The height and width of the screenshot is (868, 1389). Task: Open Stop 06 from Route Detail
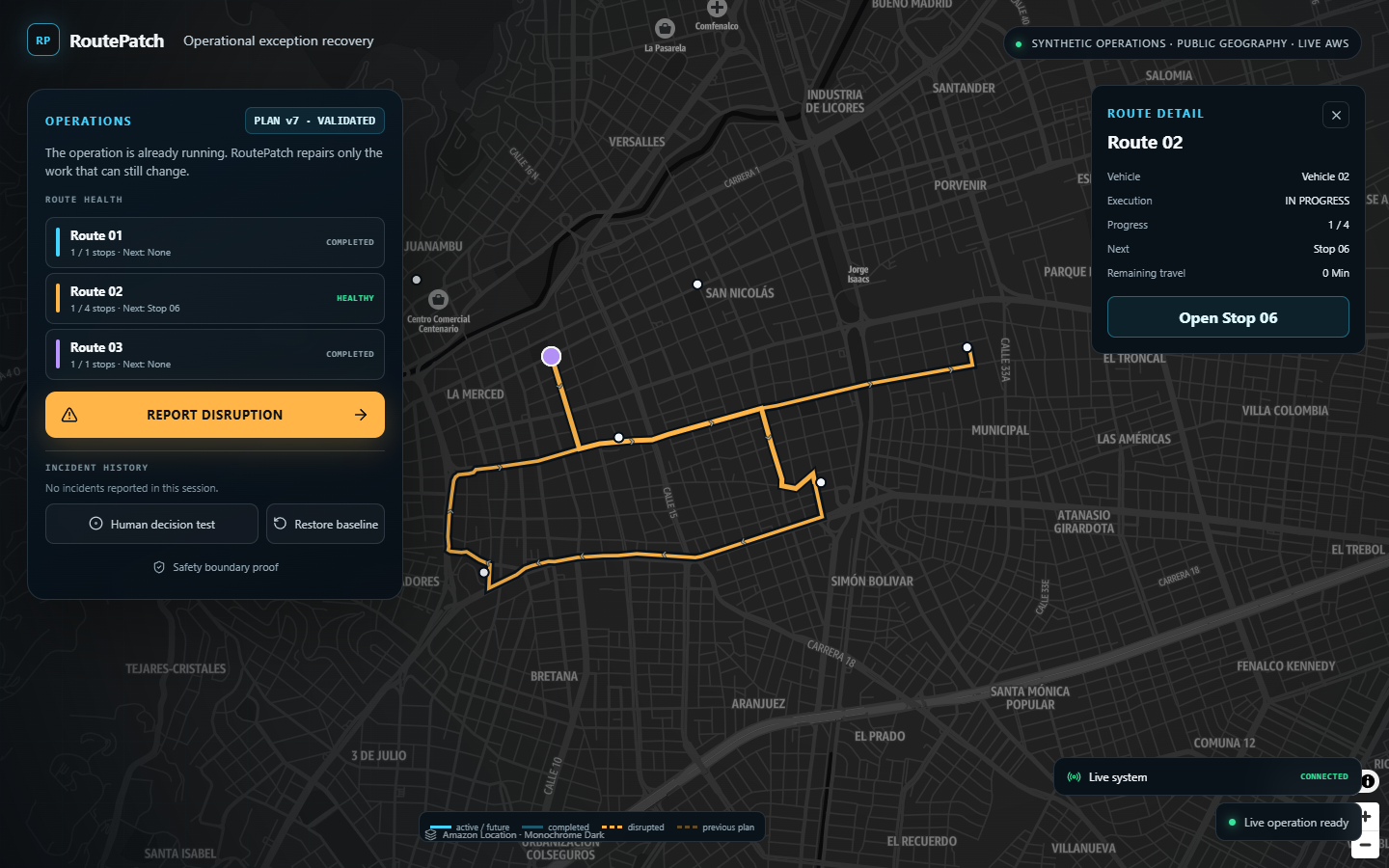click(1228, 317)
